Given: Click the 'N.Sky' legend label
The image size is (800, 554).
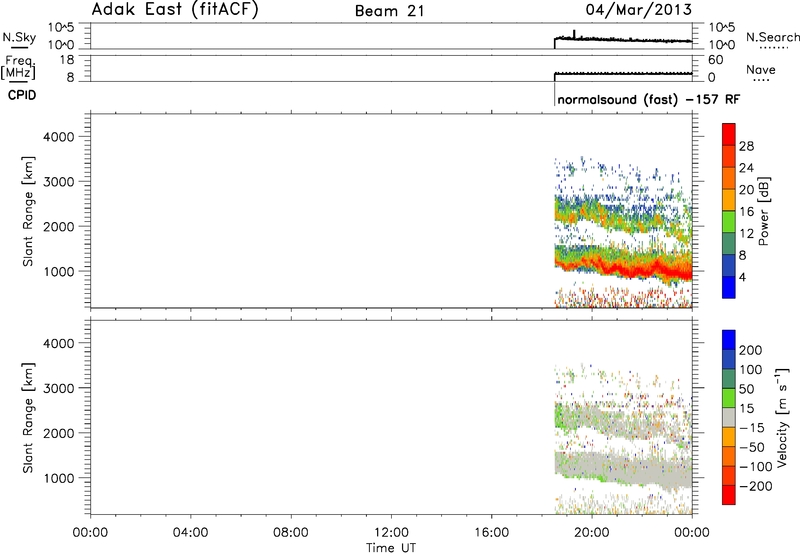Looking at the screenshot, I should 19,37.
